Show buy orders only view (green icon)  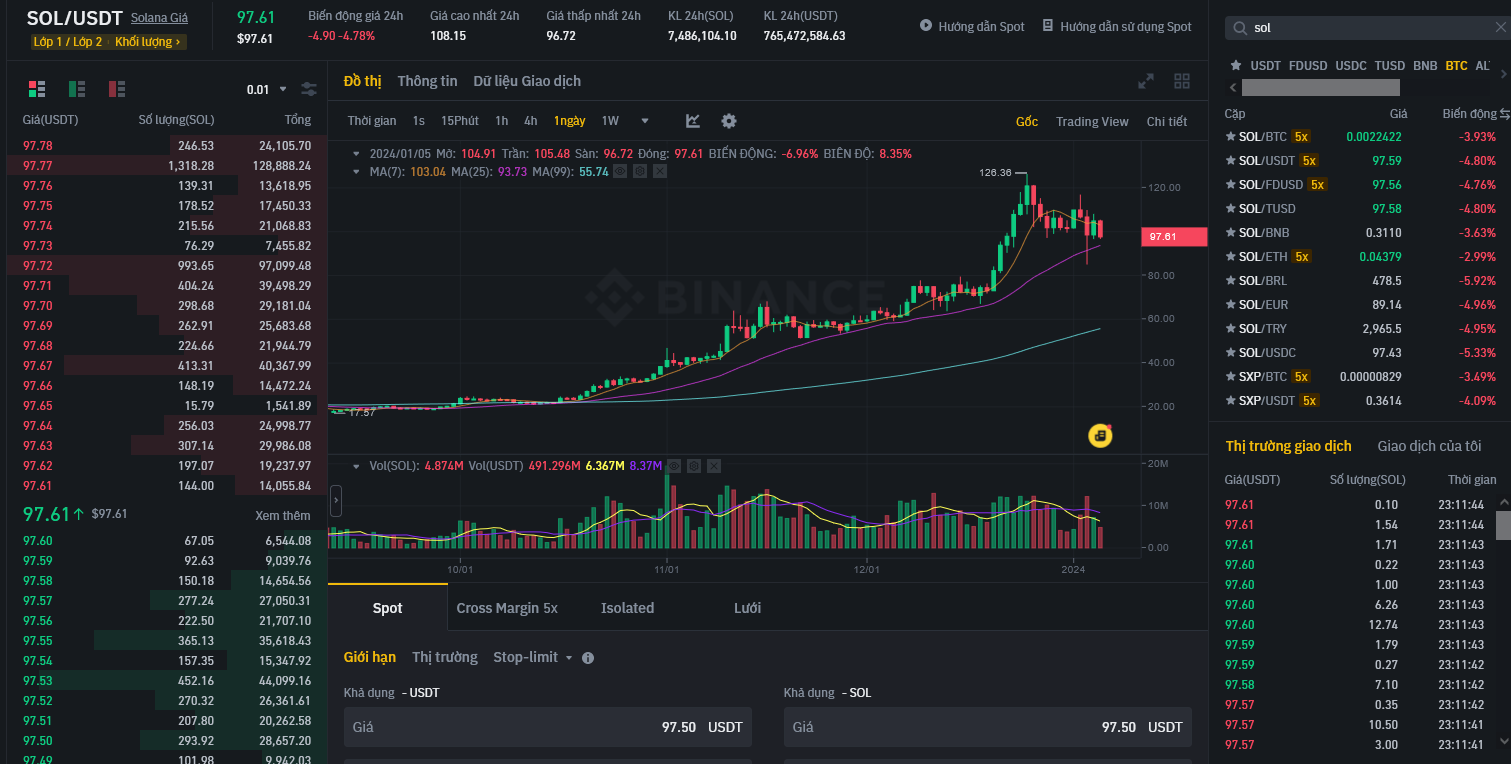pos(77,89)
